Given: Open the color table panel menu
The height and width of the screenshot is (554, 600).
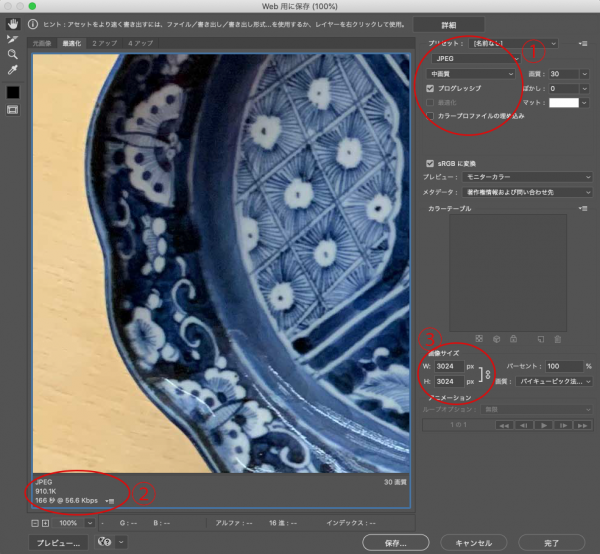Looking at the screenshot, I should (582, 207).
